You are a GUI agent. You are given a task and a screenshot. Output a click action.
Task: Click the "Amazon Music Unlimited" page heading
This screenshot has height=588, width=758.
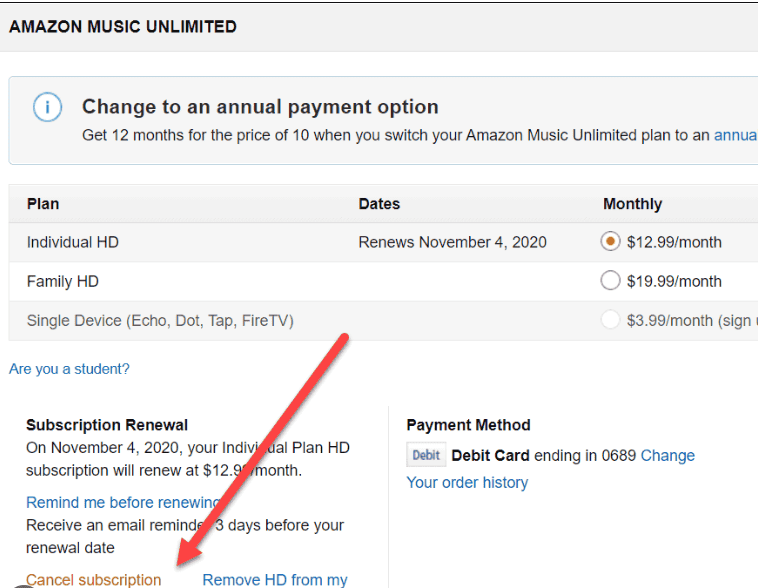pos(123,27)
